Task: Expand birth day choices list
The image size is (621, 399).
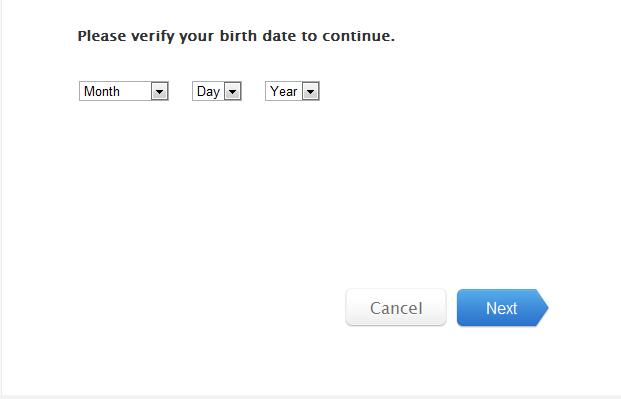Action: click(217, 91)
